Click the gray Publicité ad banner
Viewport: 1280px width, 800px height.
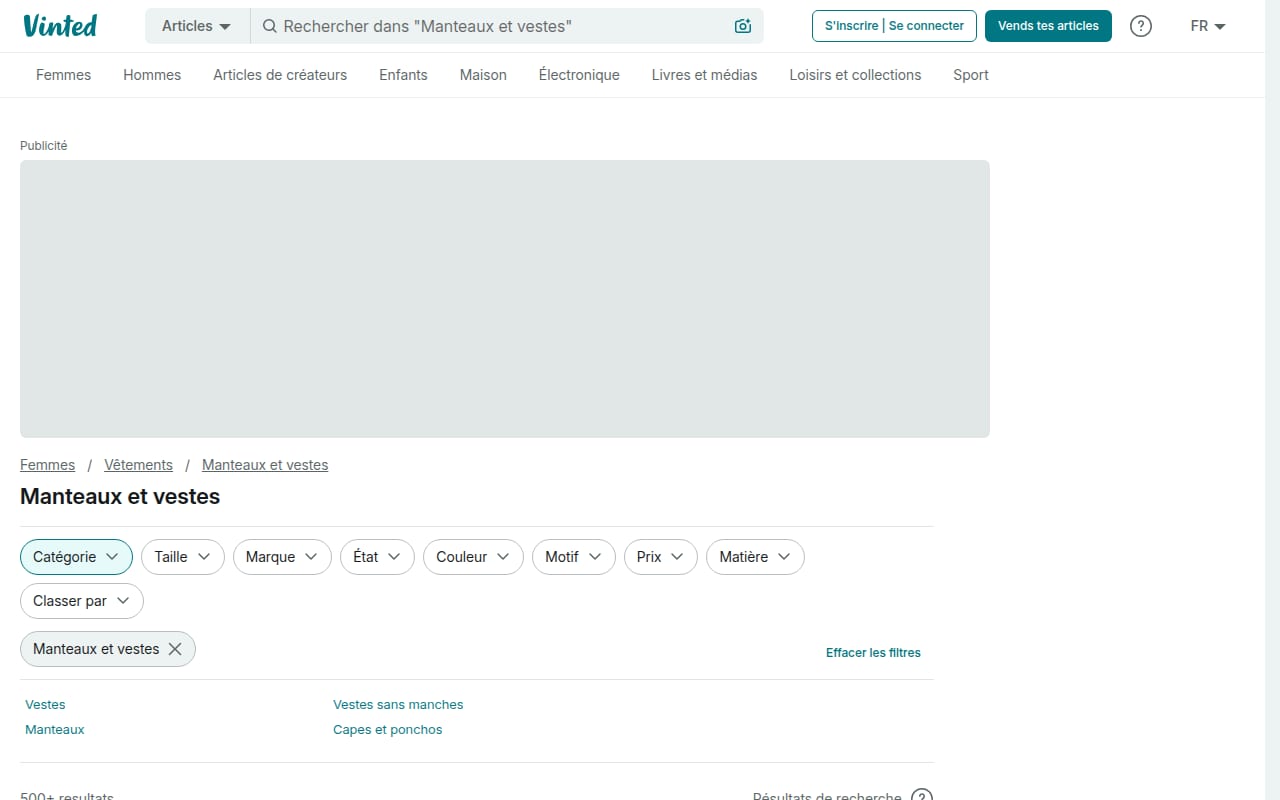pyautogui.click(x=505, y=299)
